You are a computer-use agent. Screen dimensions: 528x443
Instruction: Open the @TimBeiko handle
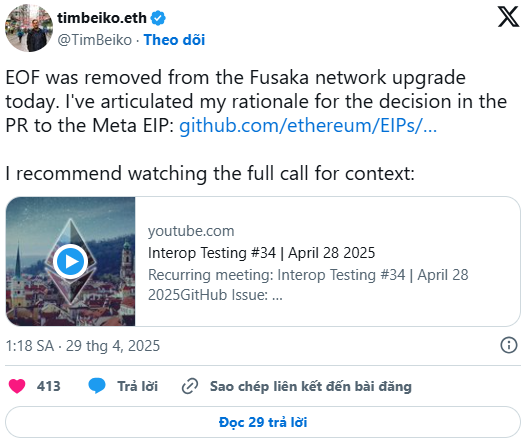[95, 40]
